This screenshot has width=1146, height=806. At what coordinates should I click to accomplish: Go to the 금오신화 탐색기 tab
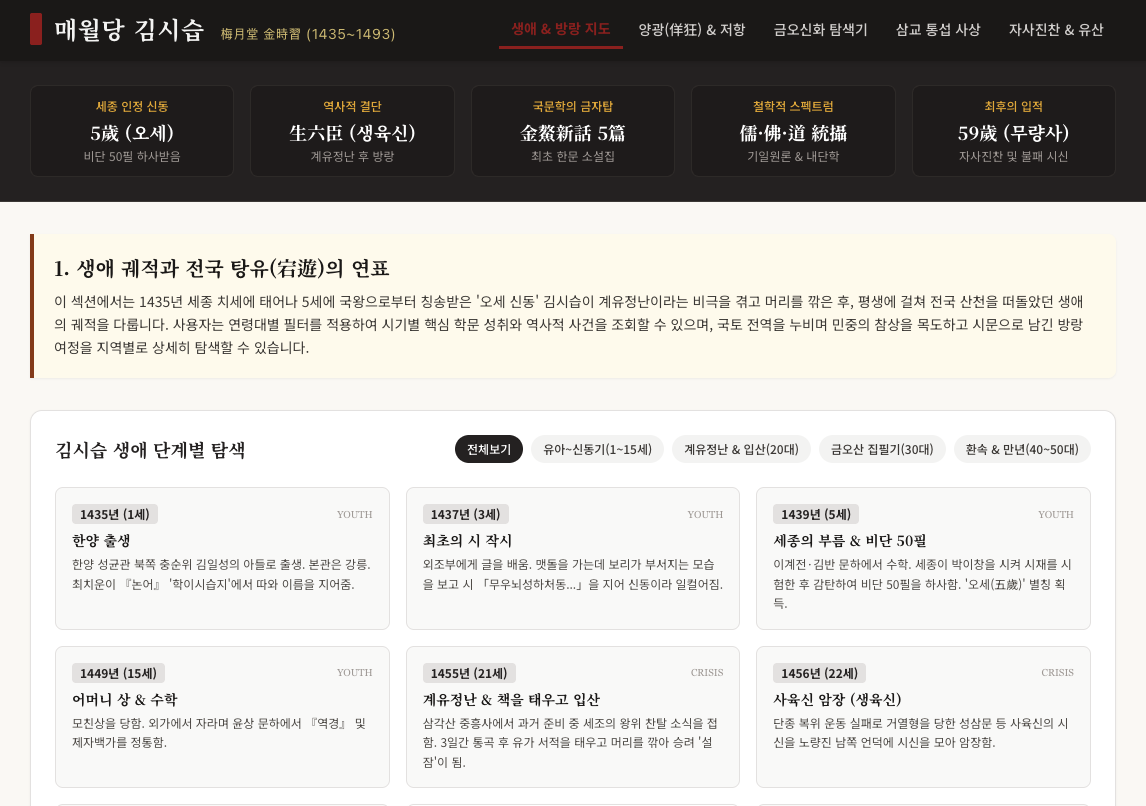point(820,30)
